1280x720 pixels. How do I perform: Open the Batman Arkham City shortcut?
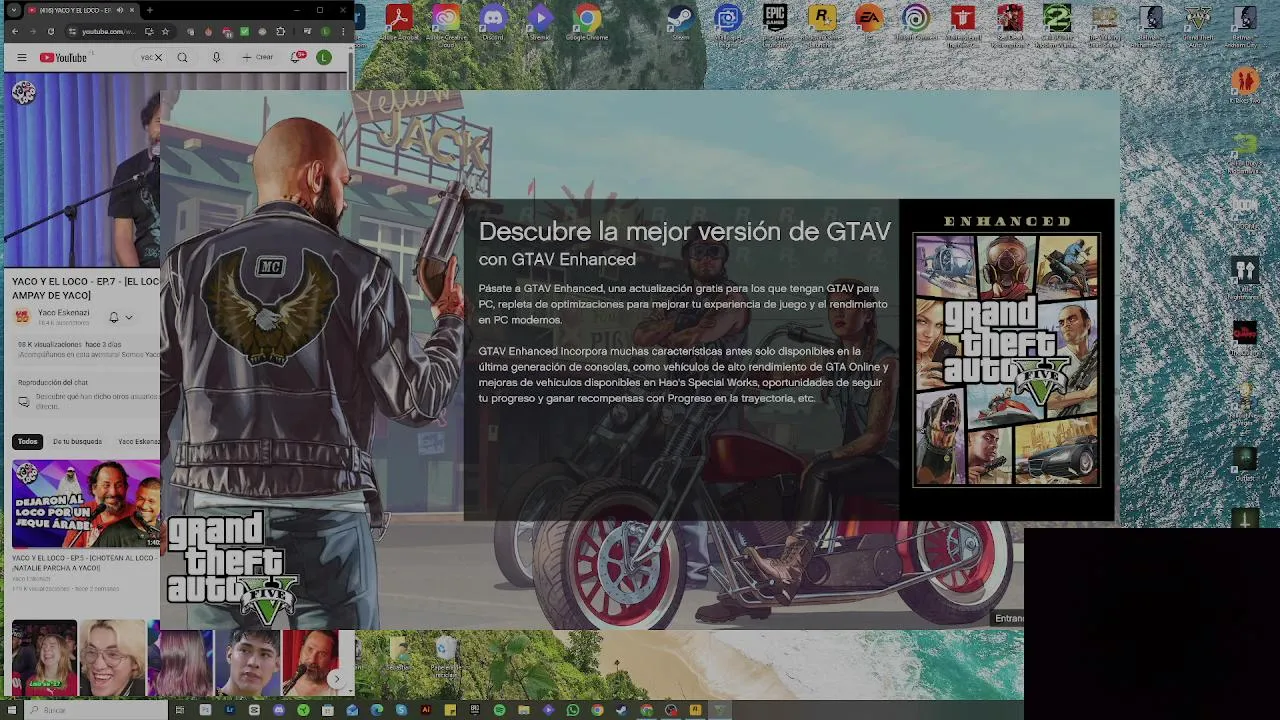point(1245,24)
